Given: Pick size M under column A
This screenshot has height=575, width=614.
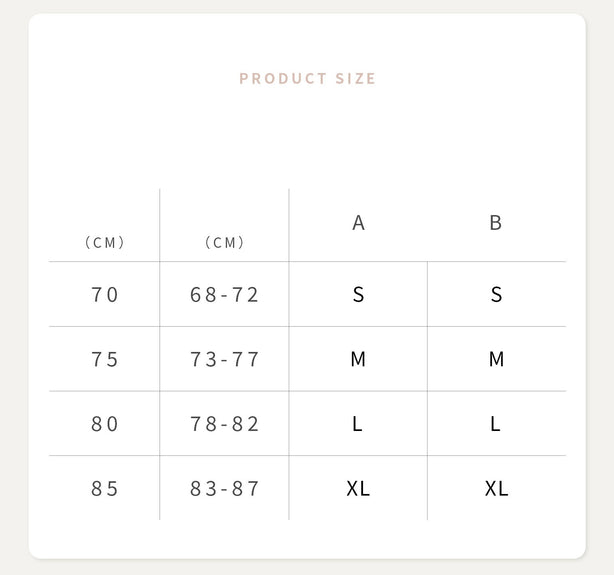Looking at the screenshot, I should pos(358,359).
